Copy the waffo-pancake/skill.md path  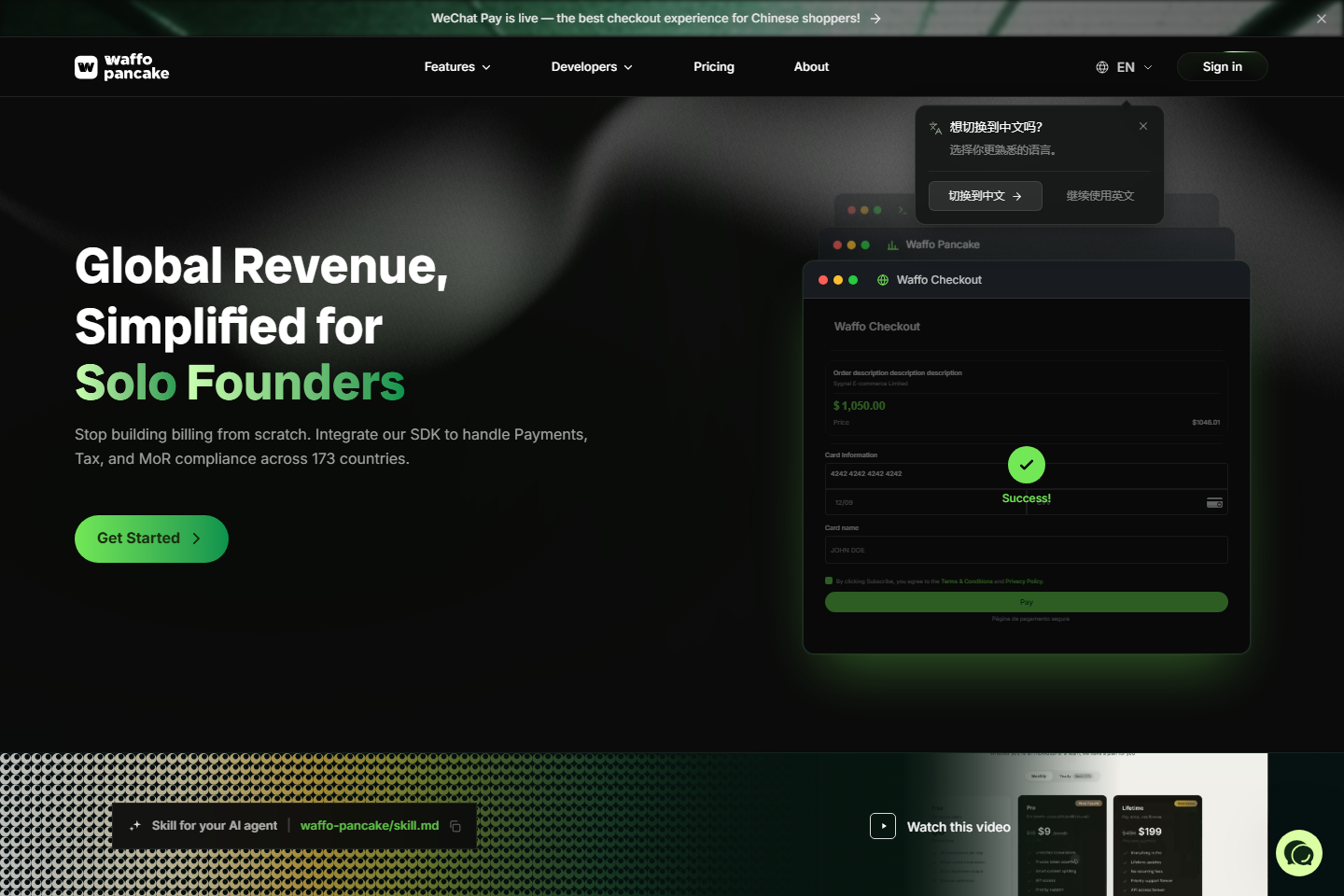point(455,826)
